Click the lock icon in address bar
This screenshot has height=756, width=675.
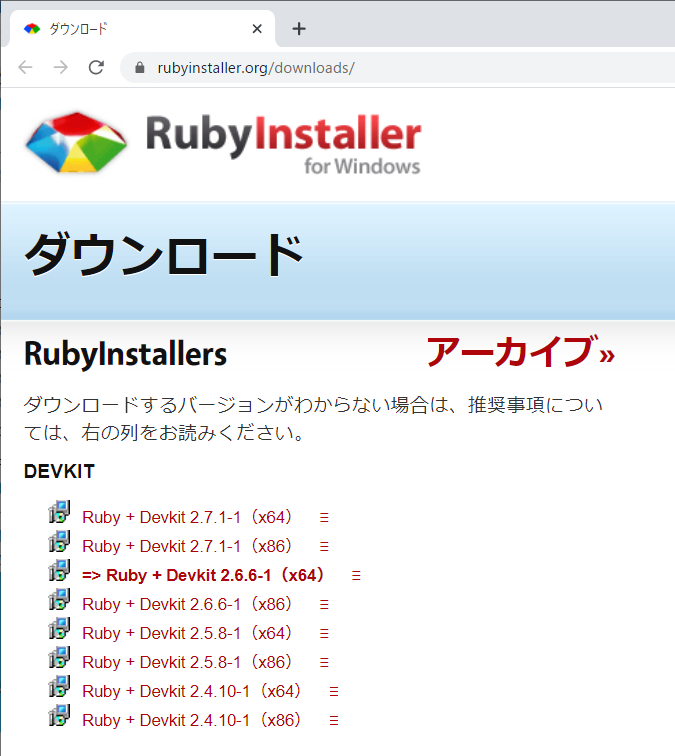pyautogui.click(x=140, y=68)
